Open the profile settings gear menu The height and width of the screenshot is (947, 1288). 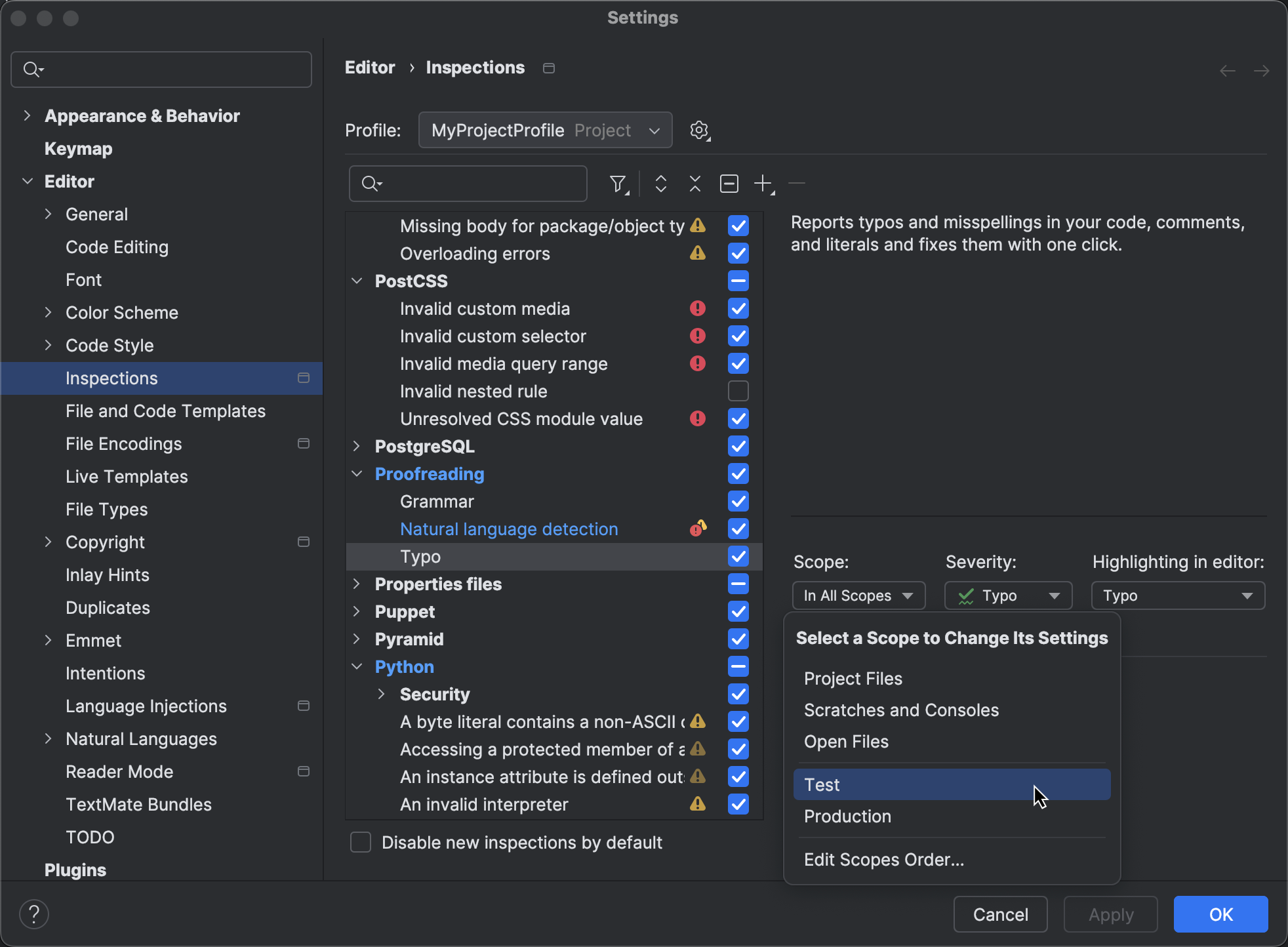pos(700,130)
